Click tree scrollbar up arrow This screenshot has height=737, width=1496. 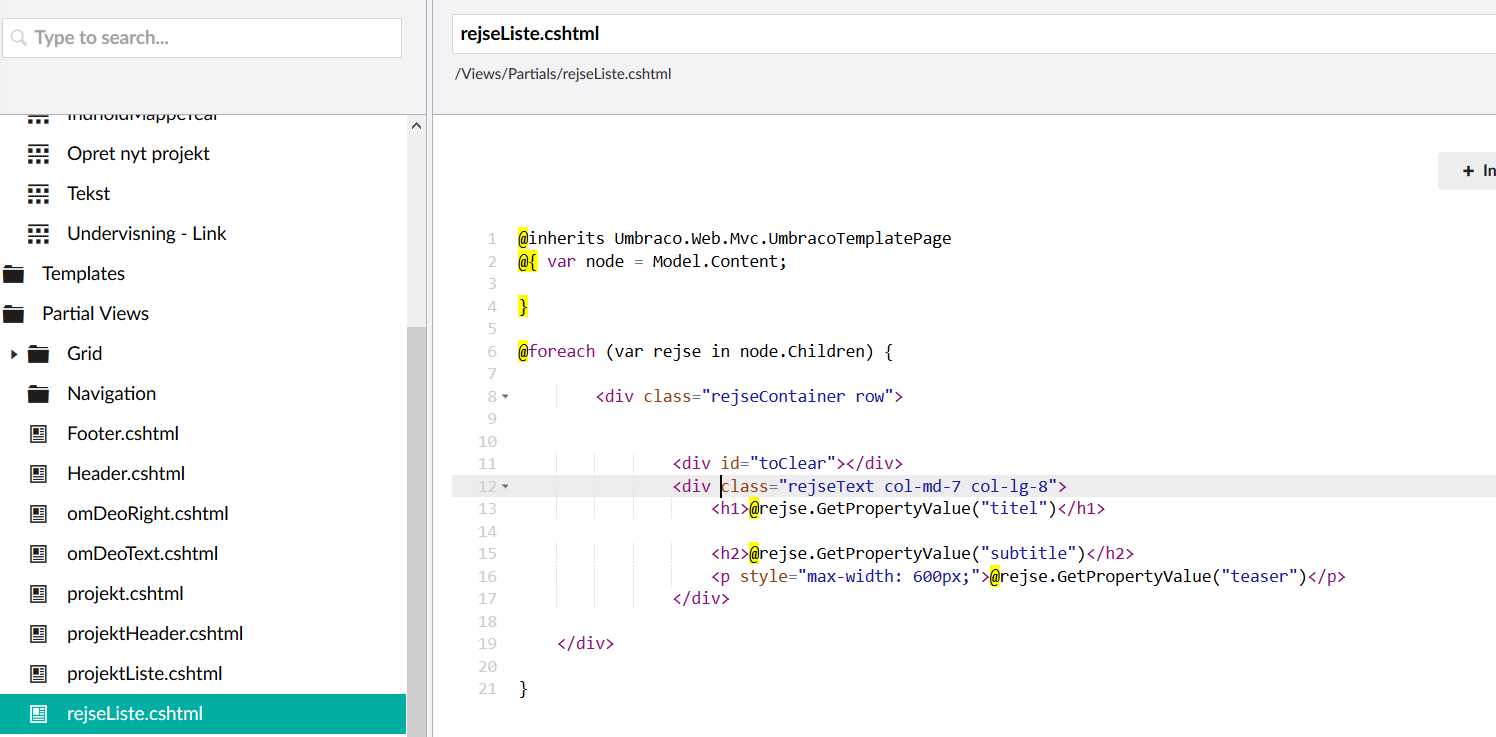[x=417, y=126]
